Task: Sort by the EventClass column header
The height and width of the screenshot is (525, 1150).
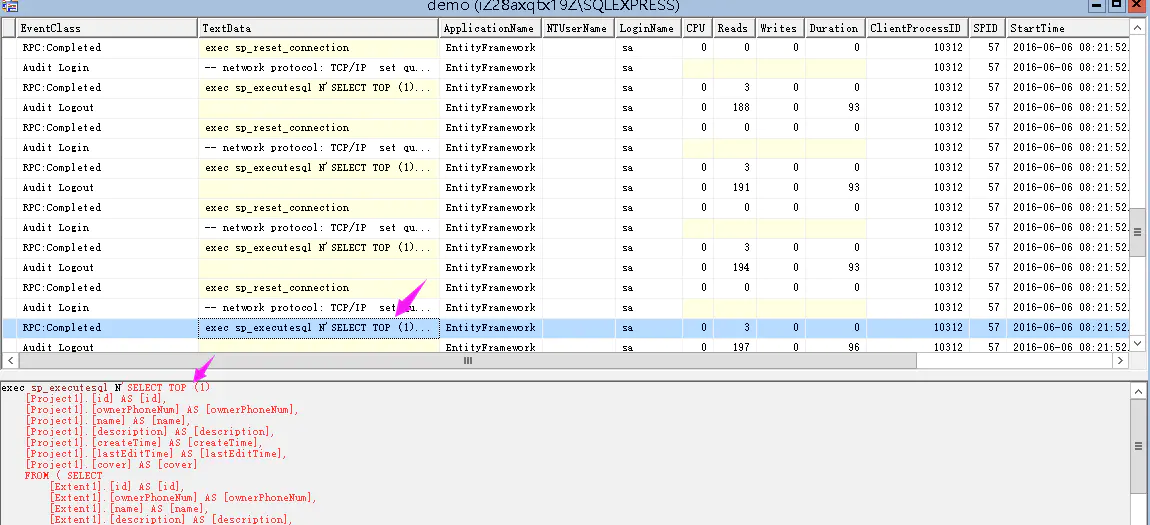Action: pyautogui.click(x=107, y=28)
